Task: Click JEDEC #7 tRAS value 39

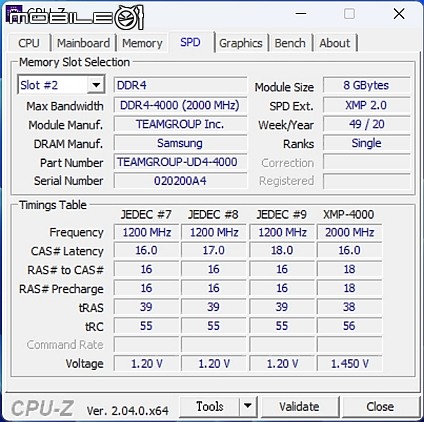Action: [x=147, y=307]
